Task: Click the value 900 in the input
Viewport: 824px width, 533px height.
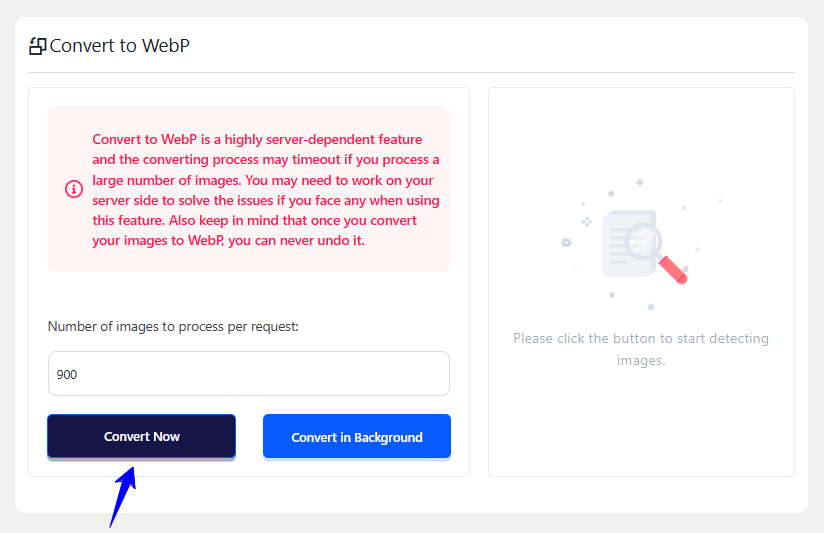Action: pos(67,374)
